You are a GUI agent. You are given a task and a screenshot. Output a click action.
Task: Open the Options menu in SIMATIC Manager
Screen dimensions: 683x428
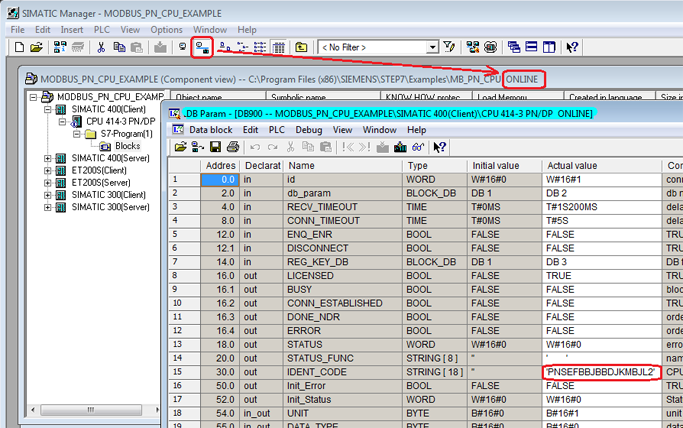166,30
